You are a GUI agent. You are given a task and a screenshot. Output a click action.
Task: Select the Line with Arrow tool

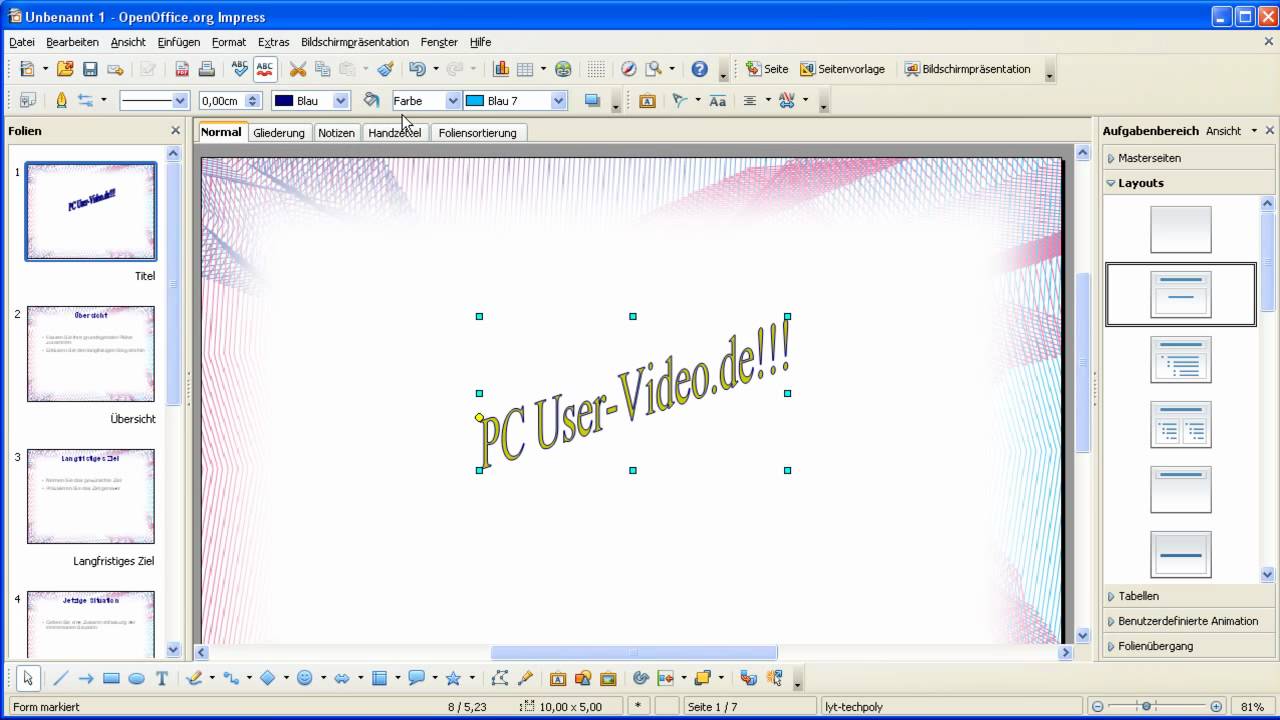point(86,678)
